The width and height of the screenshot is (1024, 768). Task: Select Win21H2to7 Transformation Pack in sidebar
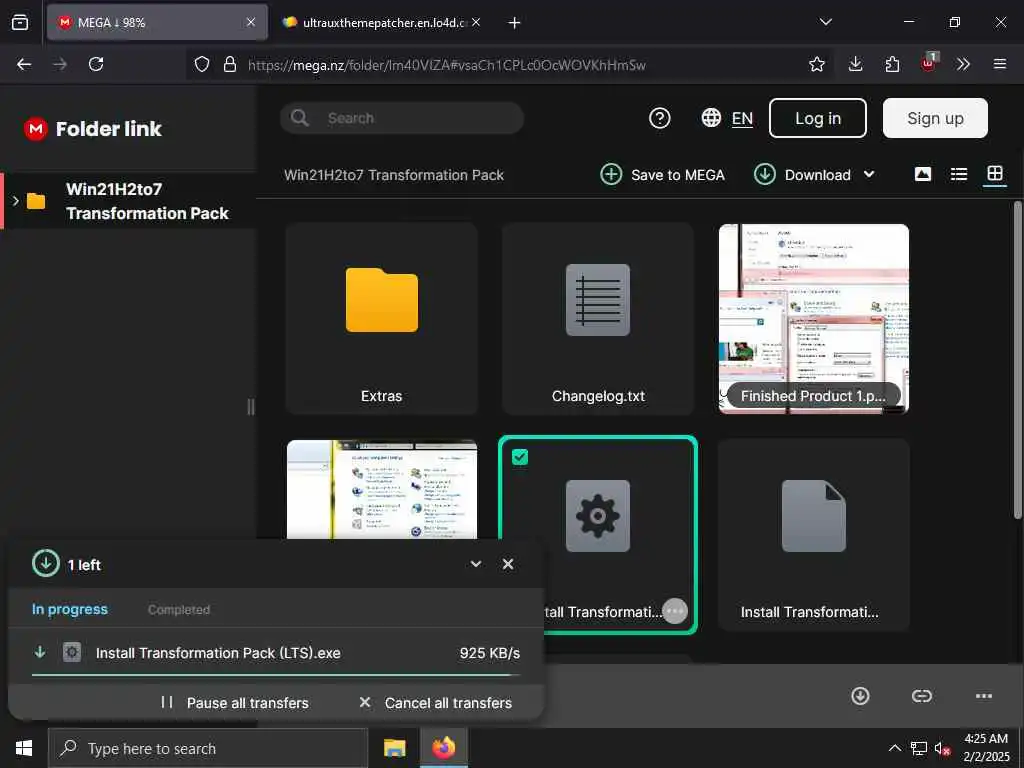click(x=129, y=201)
